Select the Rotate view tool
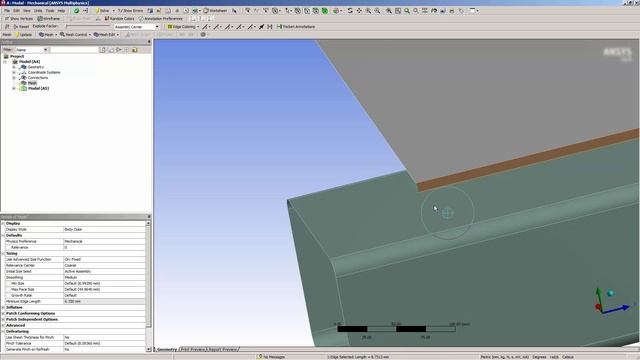 (350, 11)
